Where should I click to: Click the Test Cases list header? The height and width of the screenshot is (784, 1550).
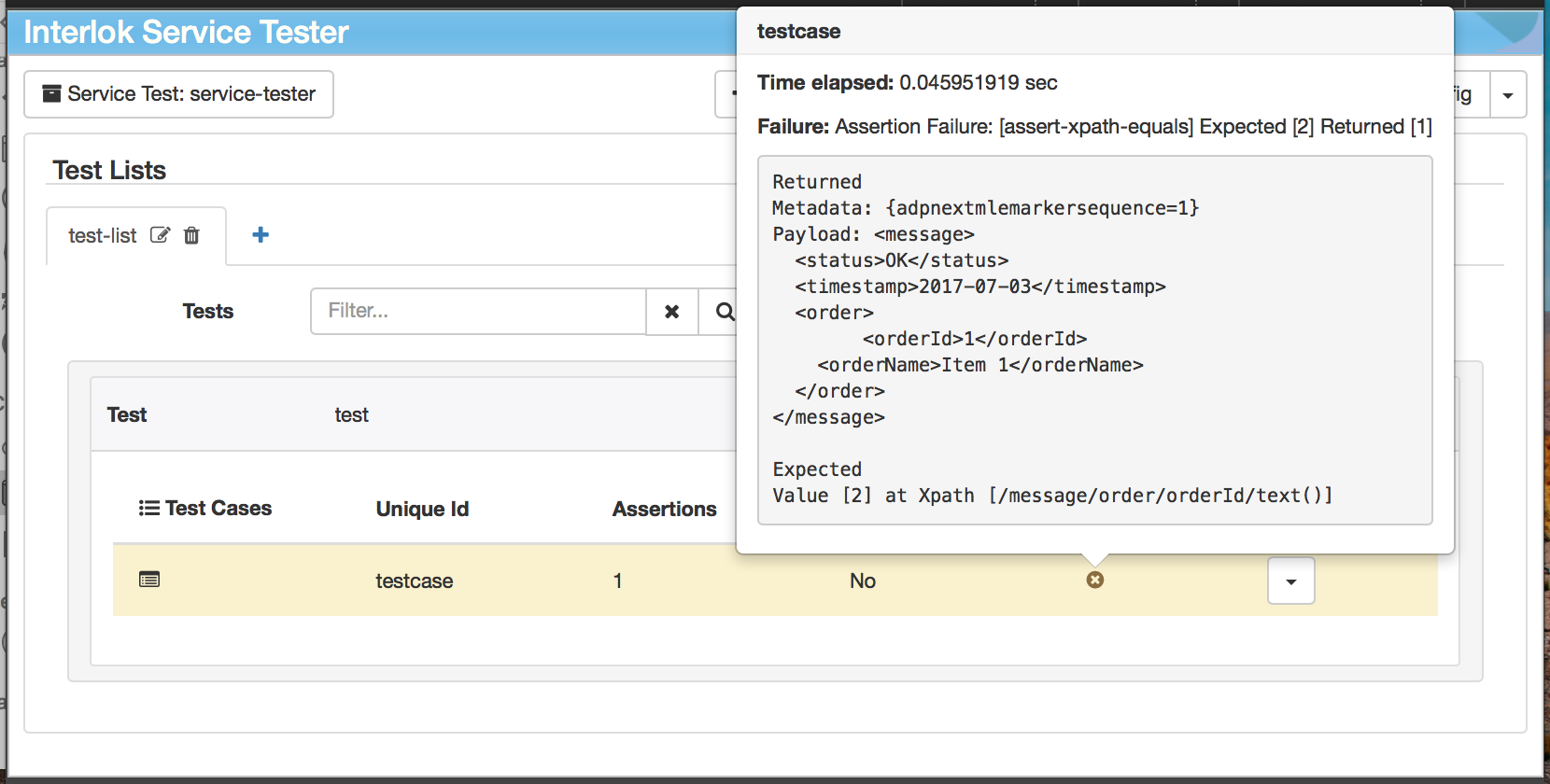pyautogui.click(x=205, y=508)
